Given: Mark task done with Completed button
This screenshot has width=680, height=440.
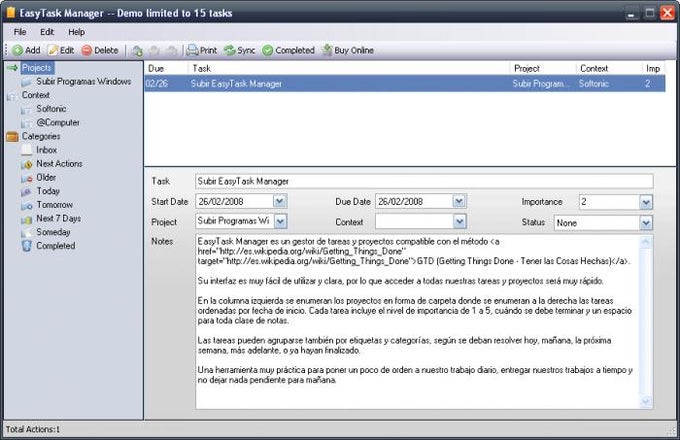Looking at the screenshot, I should [x=288, y=50].
